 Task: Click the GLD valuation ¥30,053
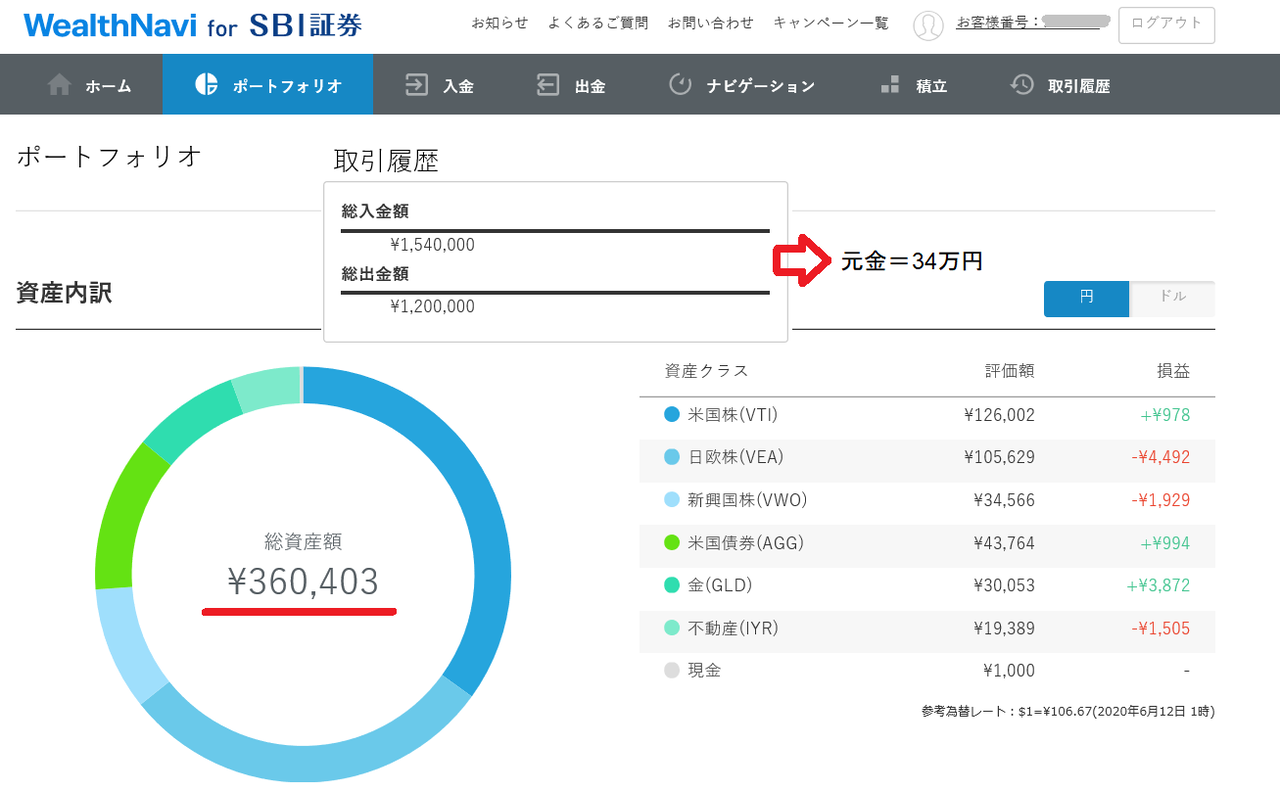click(1004, 585)
